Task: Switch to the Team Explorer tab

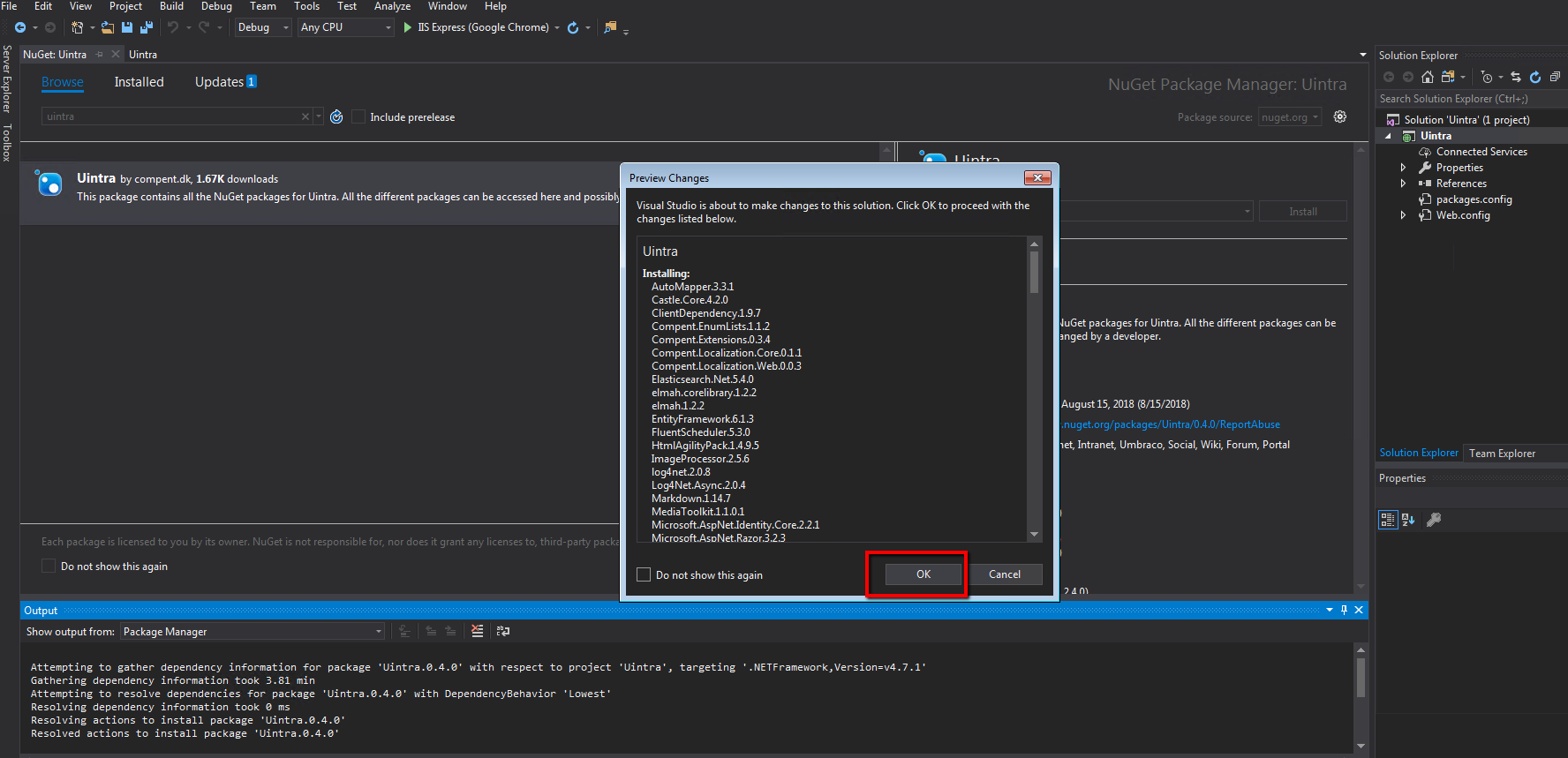Action: [1502, 453]
